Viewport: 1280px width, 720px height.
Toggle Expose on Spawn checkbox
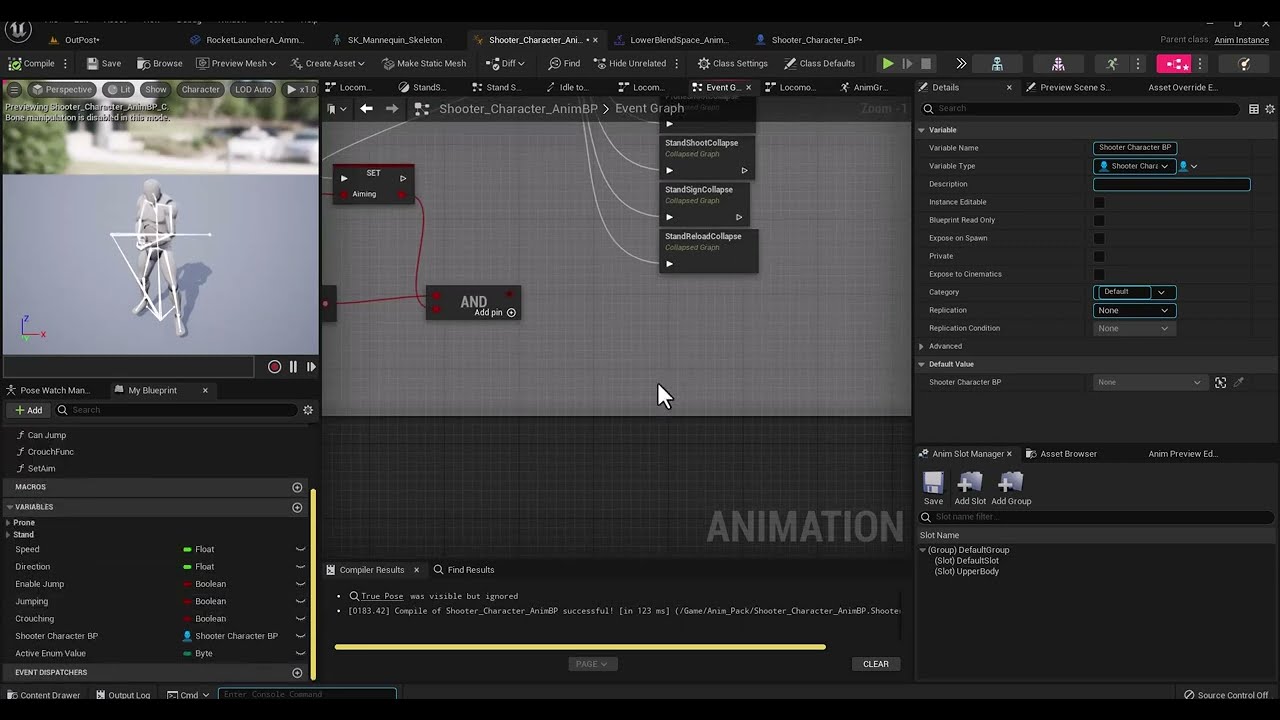coord(1099,238)
